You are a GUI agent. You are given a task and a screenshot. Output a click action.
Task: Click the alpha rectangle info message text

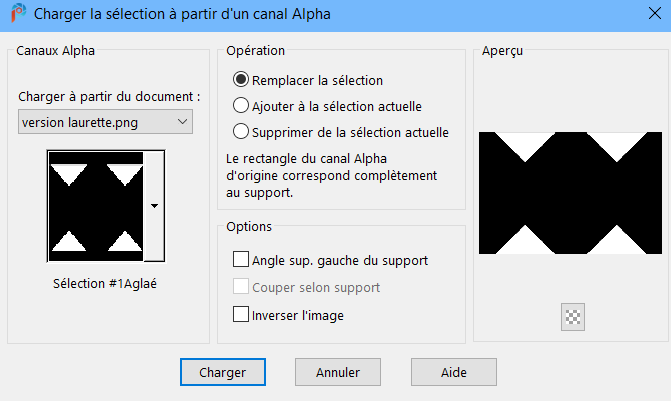click(x=315, y=176)
